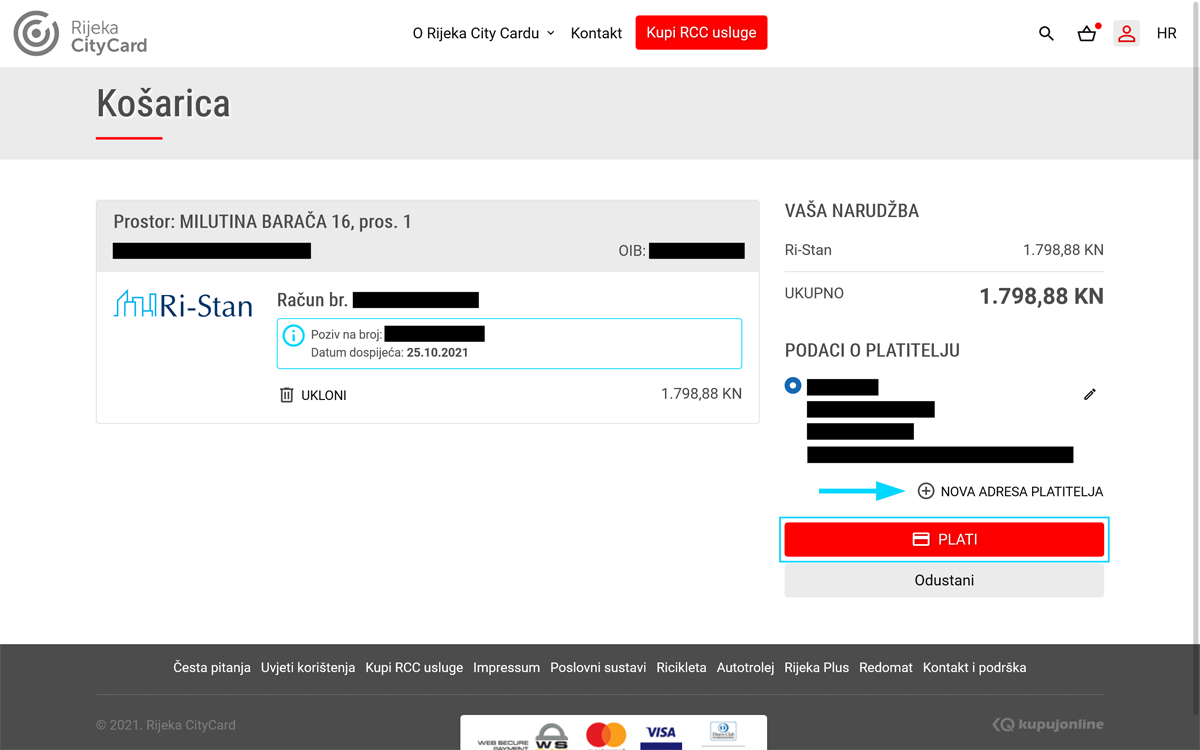Click the trash icon beside UKLONI
The height and width of the screenshot is (750, 1200).
(x=287, y=395)
